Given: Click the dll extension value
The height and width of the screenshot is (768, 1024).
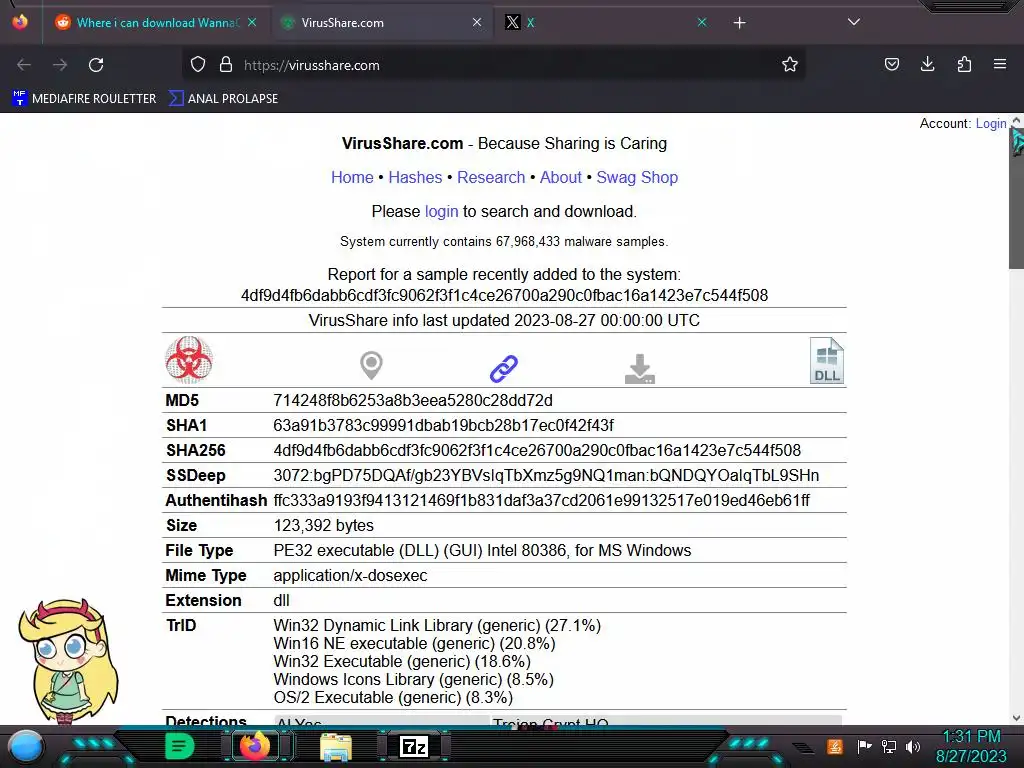Looking at the screenshot, I should coord(281,600).
